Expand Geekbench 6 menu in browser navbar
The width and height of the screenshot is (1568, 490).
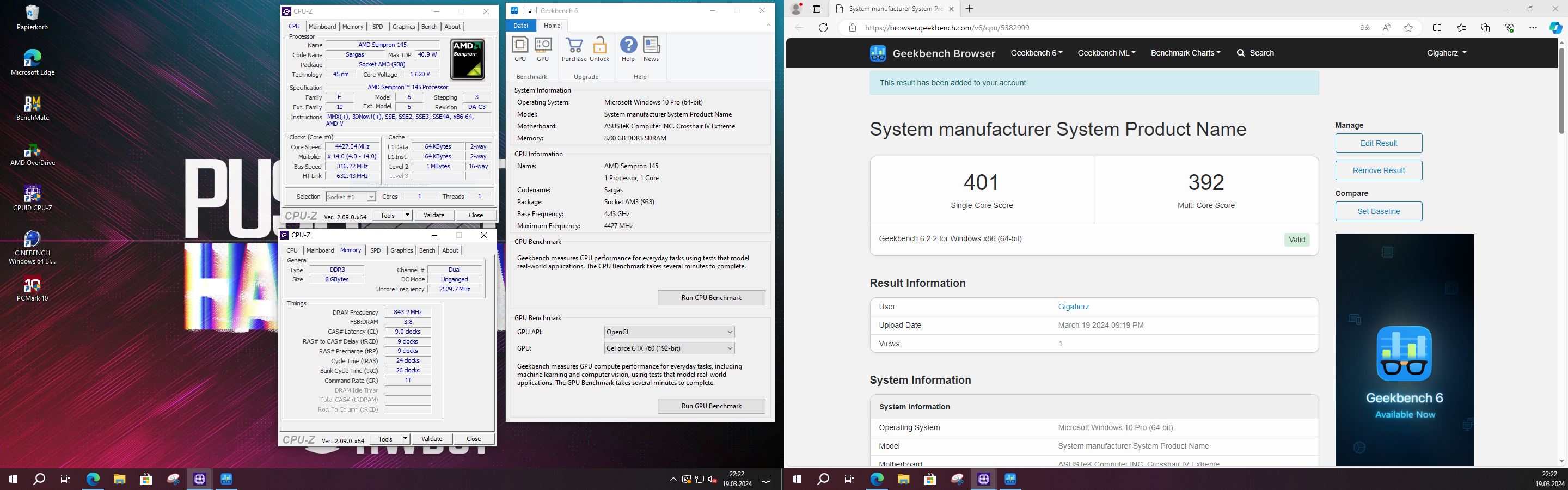[1037, 53]
